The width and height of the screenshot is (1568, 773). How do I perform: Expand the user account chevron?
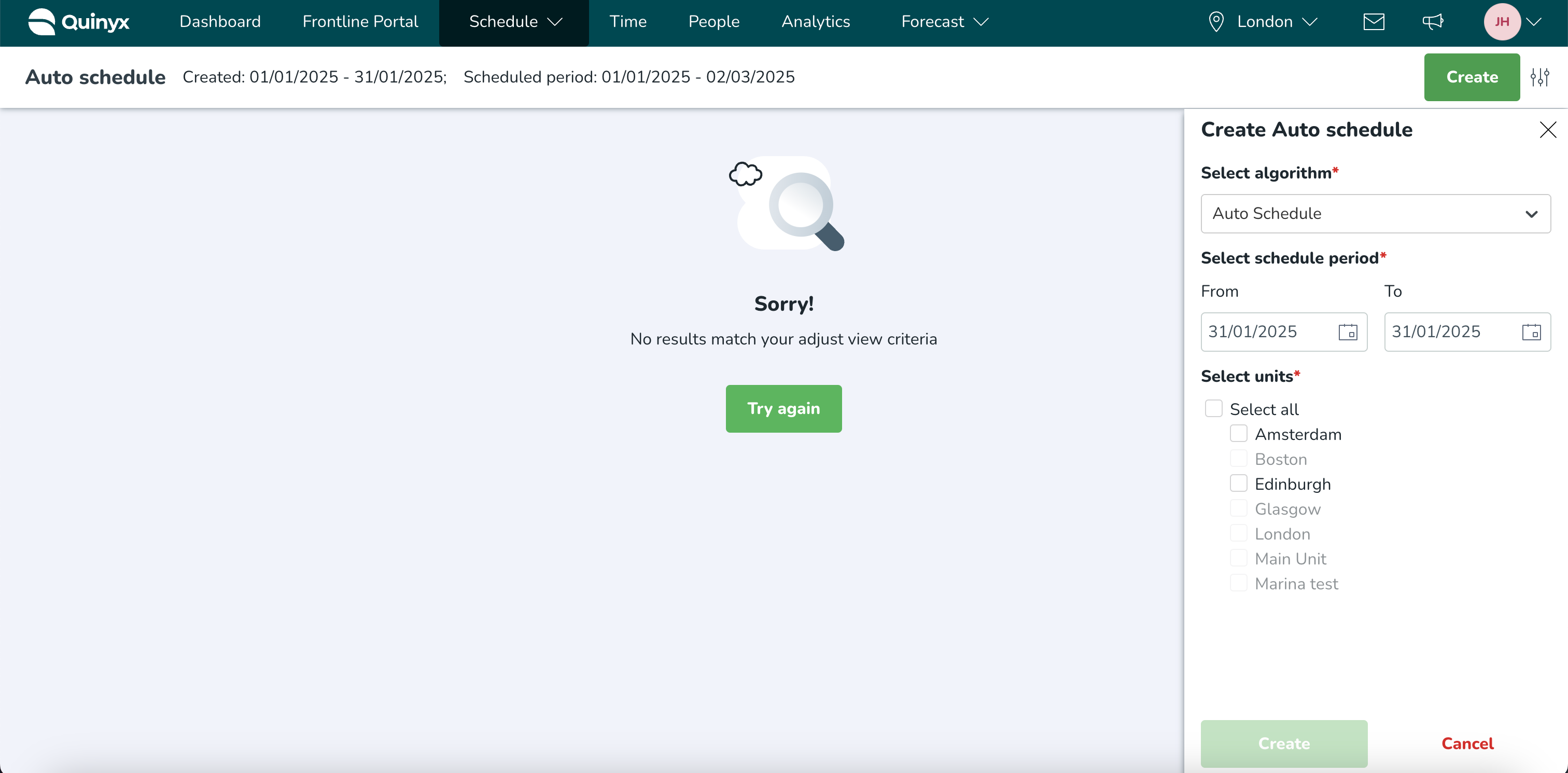[1534, 22]
